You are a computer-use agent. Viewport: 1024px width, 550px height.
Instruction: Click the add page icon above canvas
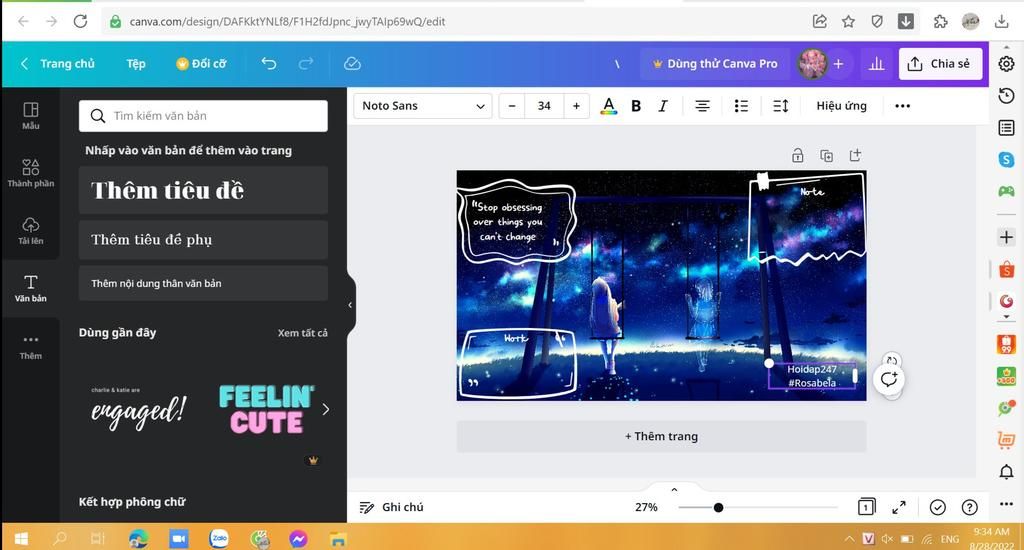coord(855,155)
